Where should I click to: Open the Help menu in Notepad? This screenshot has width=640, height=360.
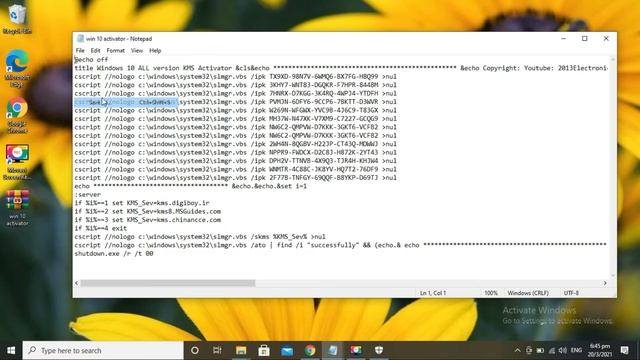[155, 51]
